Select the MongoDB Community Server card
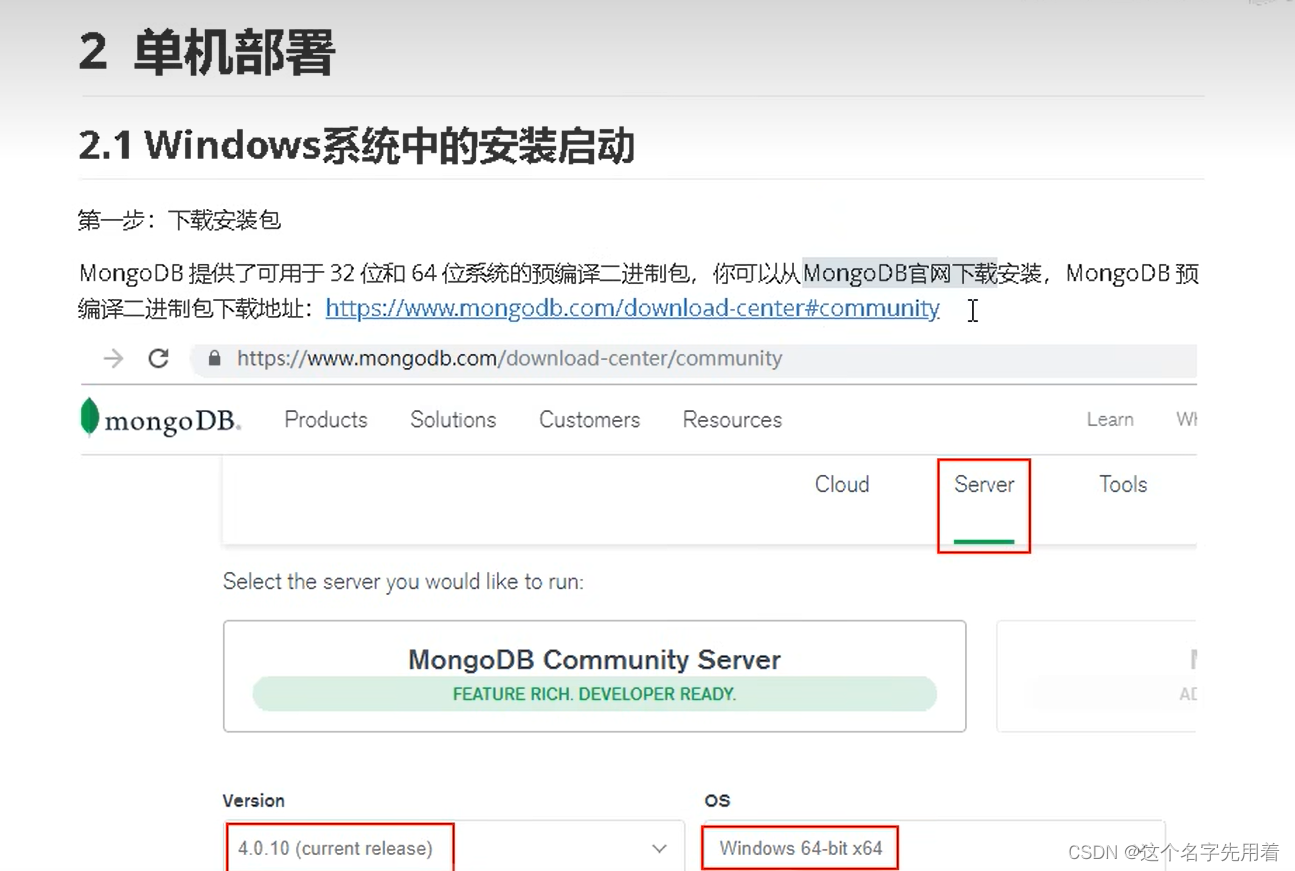Image resolution: width=1295 pixels, height=871 pixels. 594,676
